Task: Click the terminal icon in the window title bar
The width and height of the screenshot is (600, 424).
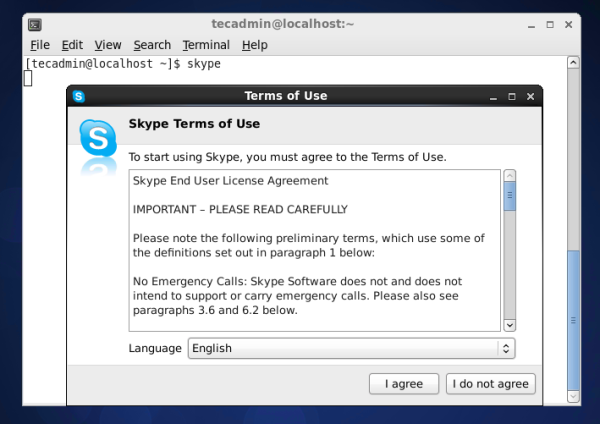Action: (x=33, y=23)
